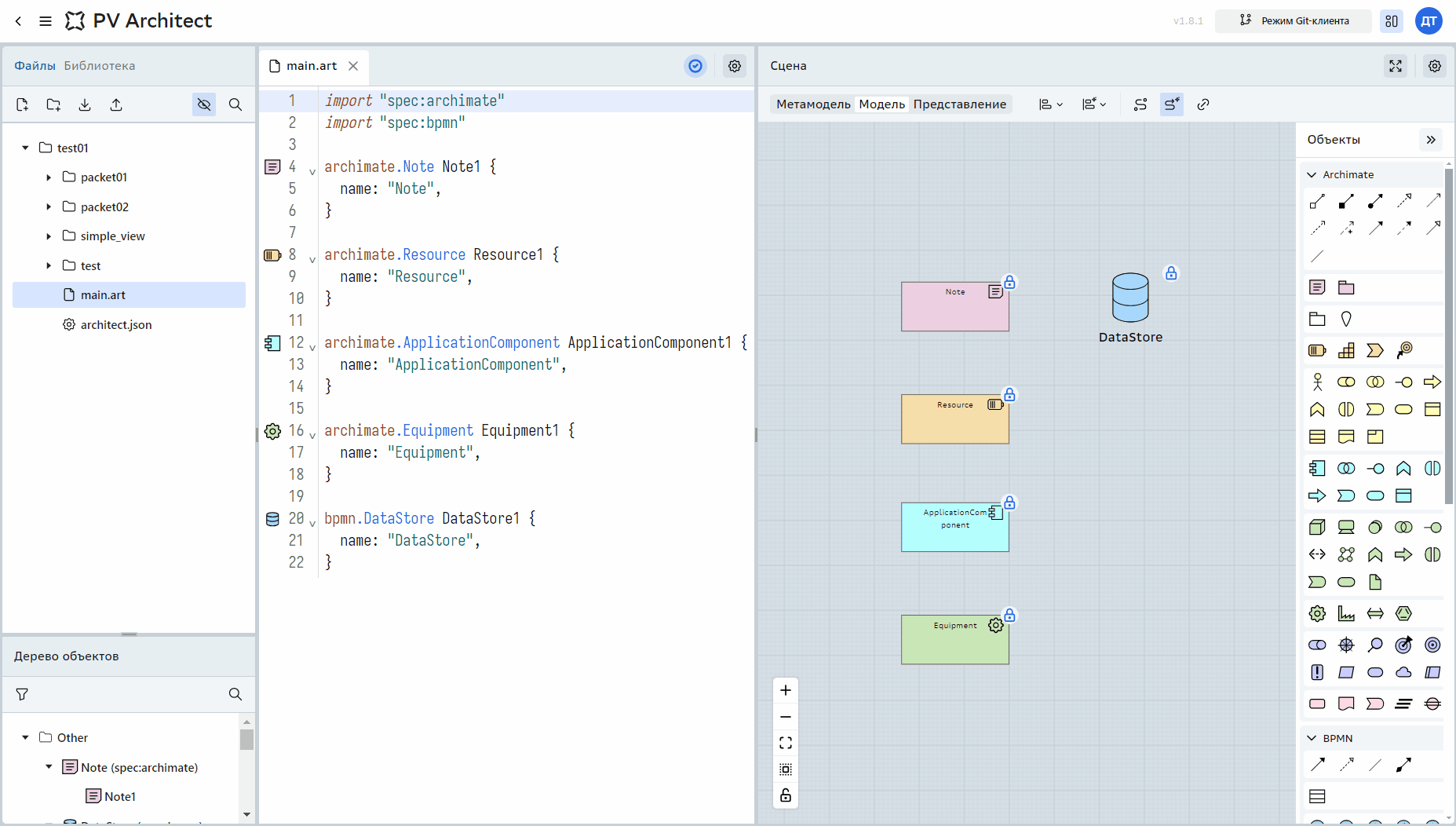Screen dimensions: 1456x826
Task: Pick the Archimate Location pin shape
Action: (1346, 319)
